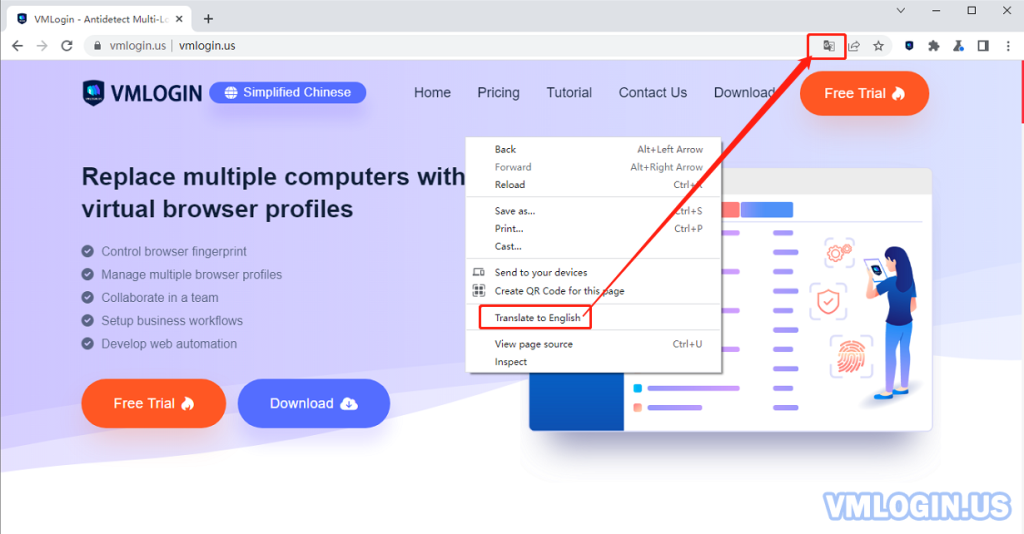Viewport: 1024px width, 534px height.
Task: Click the browser back arrow
Action: click(x=18, y=46)
